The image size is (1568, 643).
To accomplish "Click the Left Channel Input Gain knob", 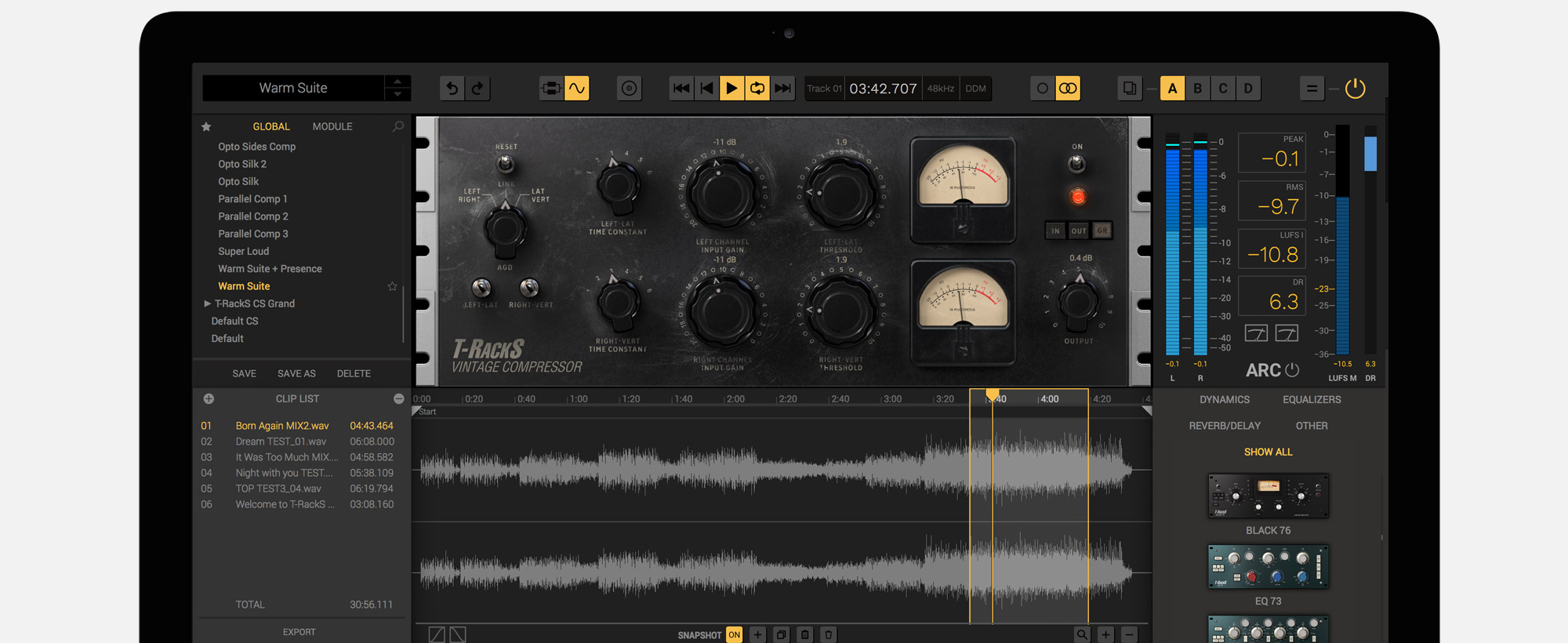I will coord(721,193).
